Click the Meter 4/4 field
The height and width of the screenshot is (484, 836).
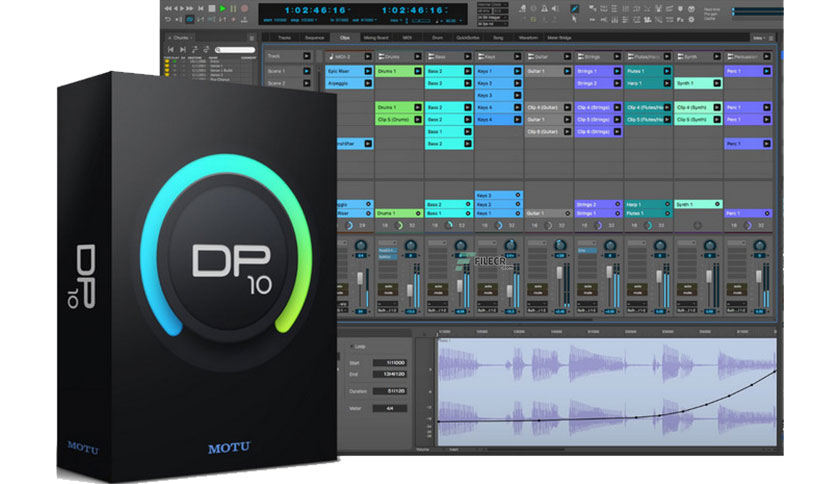[x=390, y=408]
